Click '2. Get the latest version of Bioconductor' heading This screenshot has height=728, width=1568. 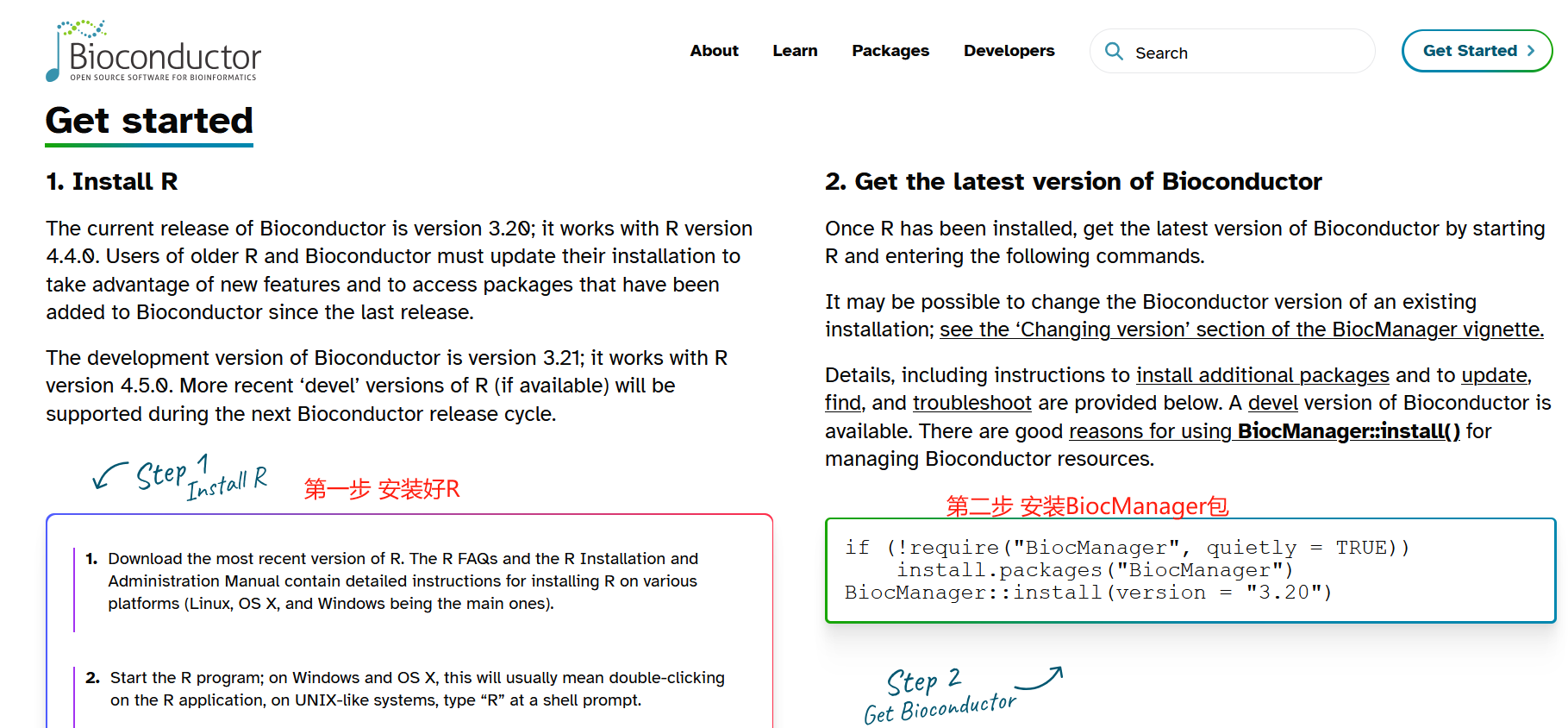(x=1073, y=182)
